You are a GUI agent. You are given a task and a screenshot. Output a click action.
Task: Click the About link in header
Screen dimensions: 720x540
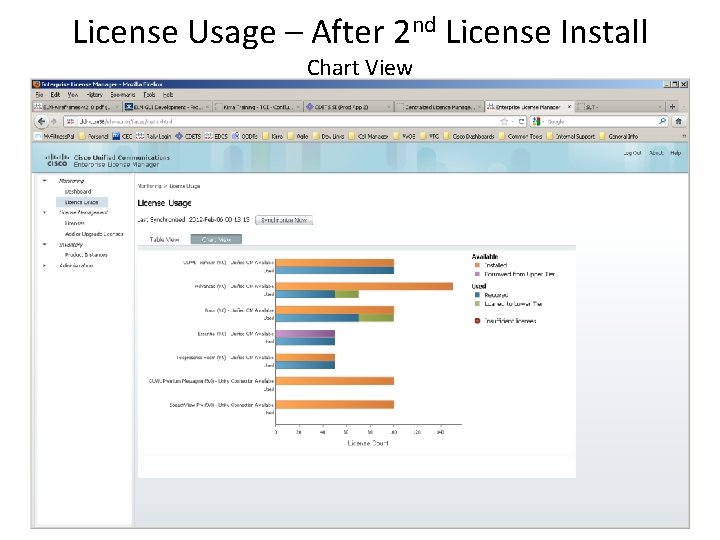[656, 153]
